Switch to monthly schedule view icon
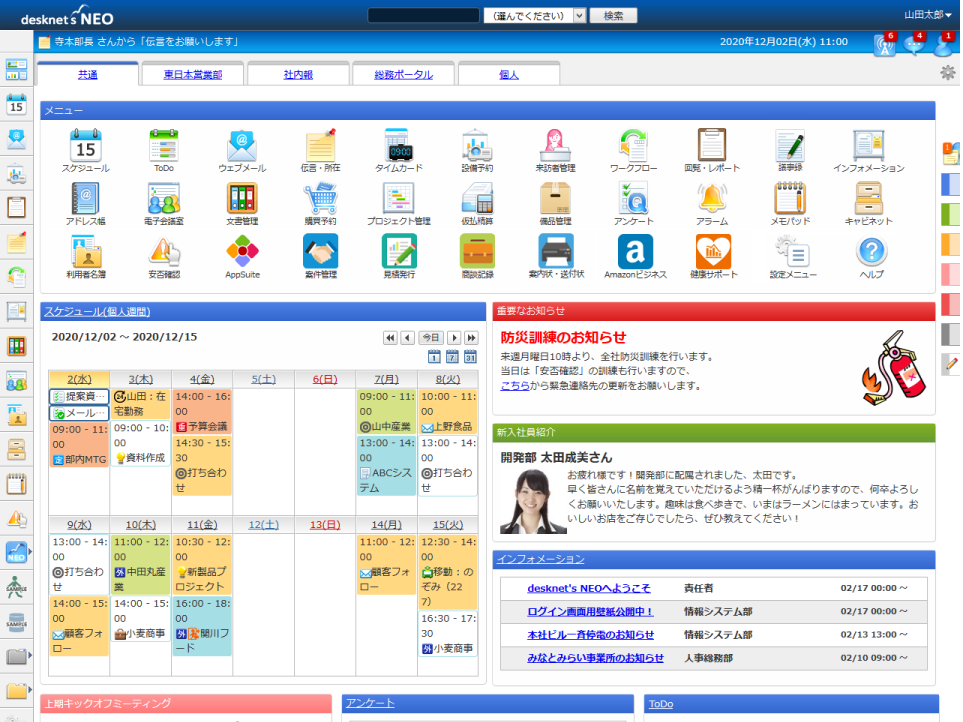The width and height of the screenshot is (963, 722). [x=470, y=357]
